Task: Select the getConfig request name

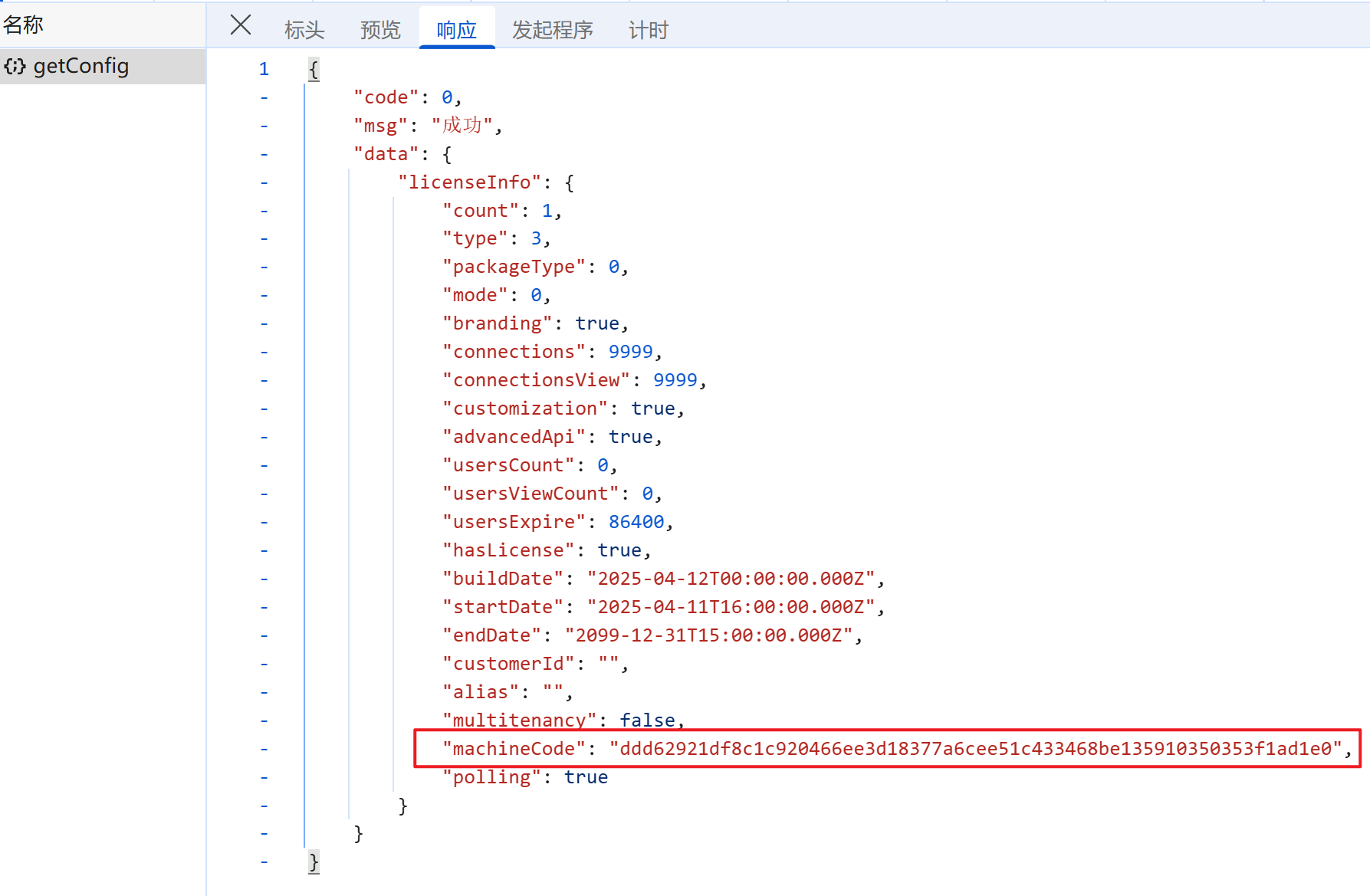Action: click(x=80, y=67)
